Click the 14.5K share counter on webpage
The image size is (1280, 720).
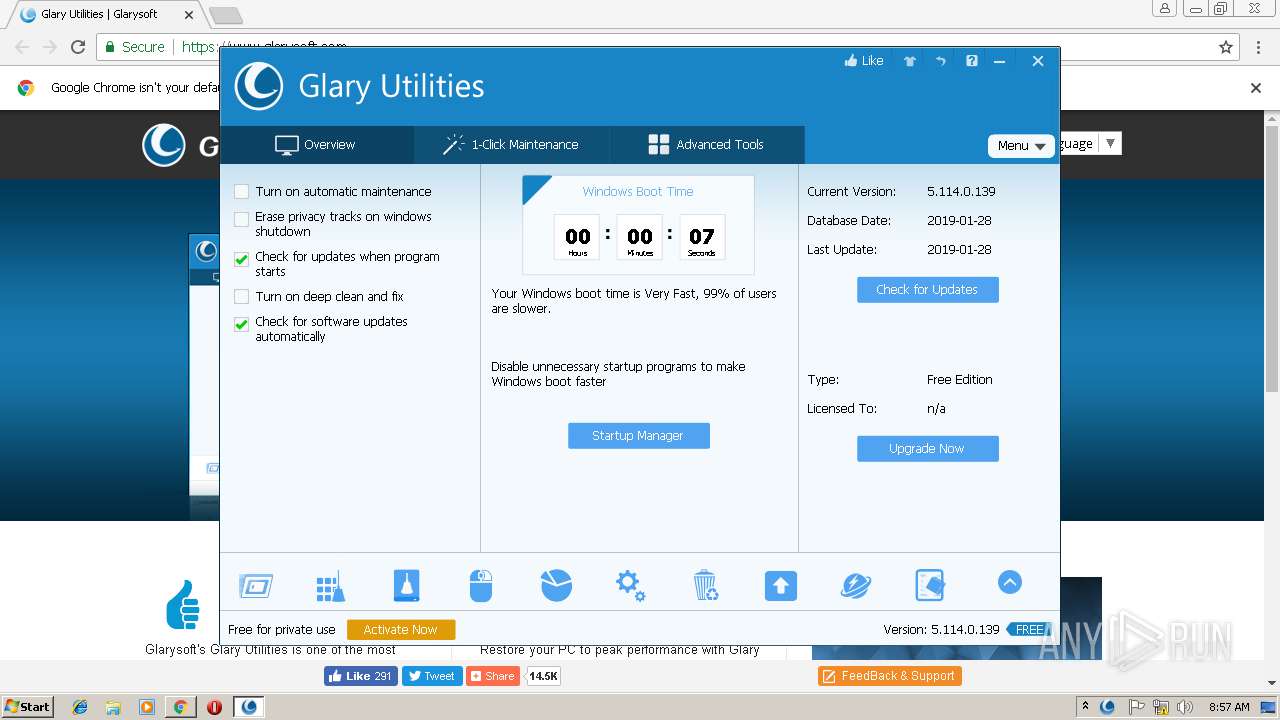pos(543,676)
